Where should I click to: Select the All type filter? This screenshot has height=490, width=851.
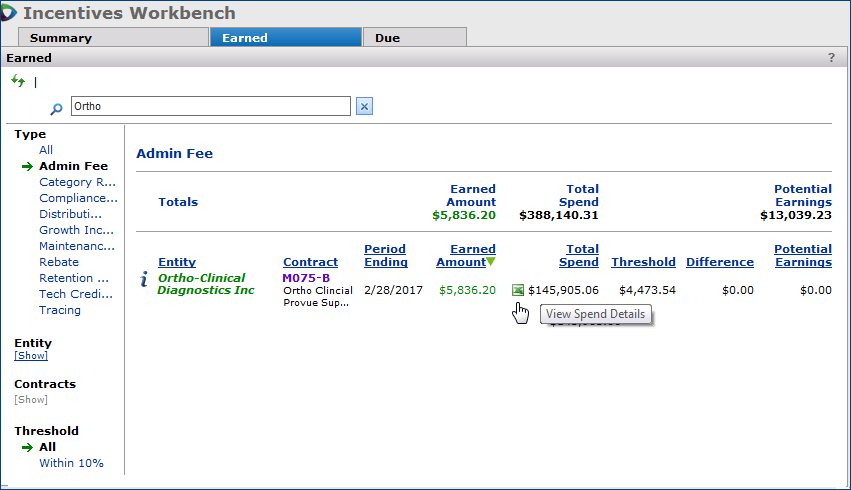click(x=46, y=150)
